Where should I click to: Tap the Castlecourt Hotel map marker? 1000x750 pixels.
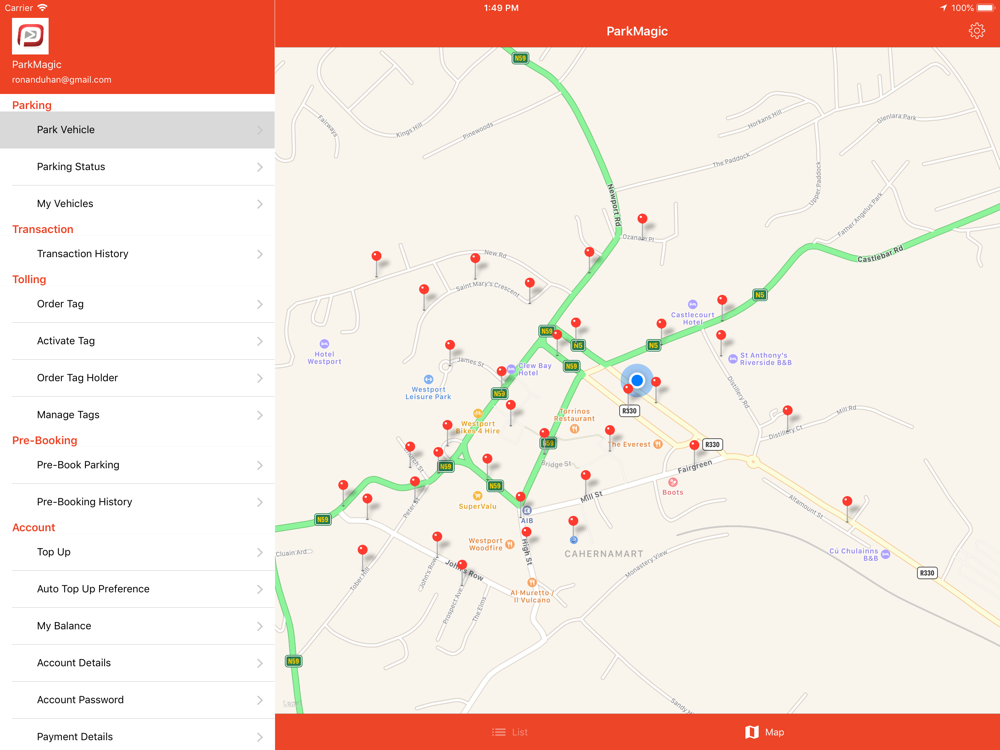point(693,304)
